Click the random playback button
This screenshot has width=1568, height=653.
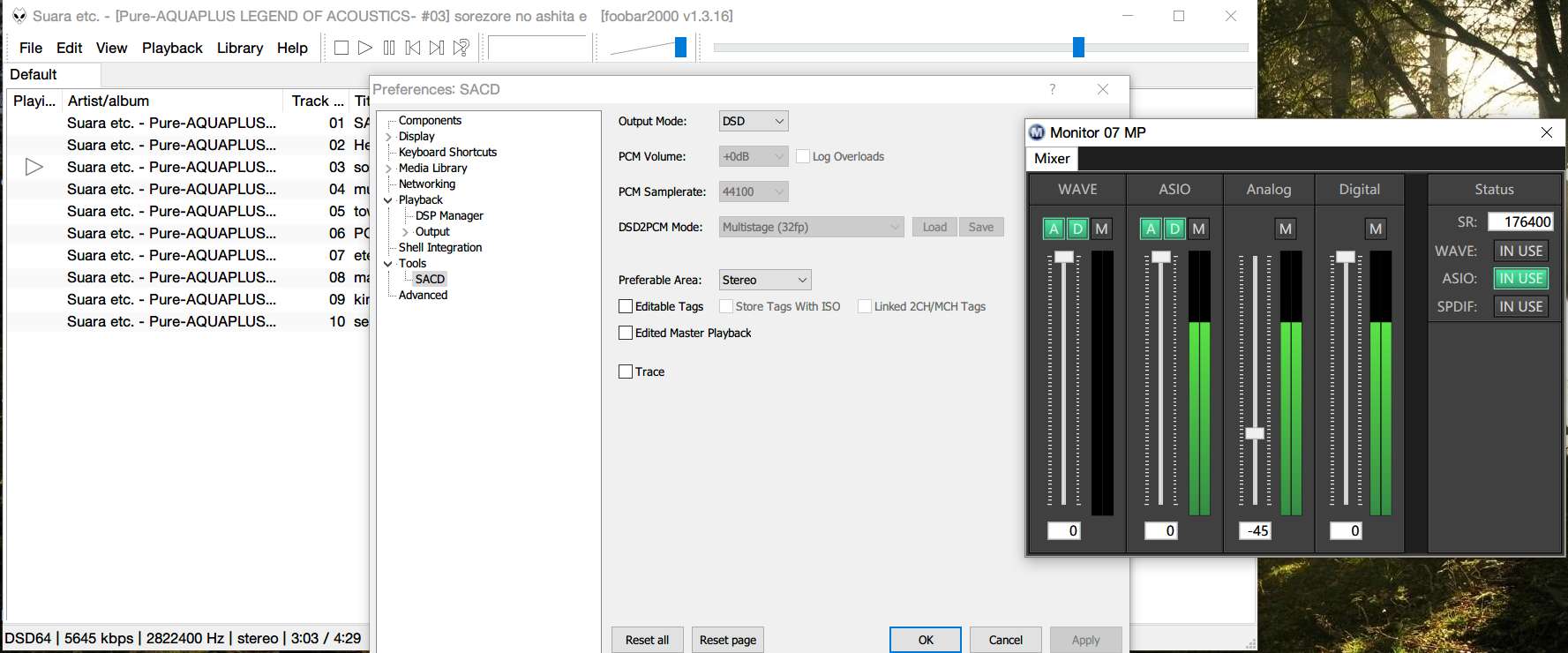pyautogui.click(x=461, y=48)
